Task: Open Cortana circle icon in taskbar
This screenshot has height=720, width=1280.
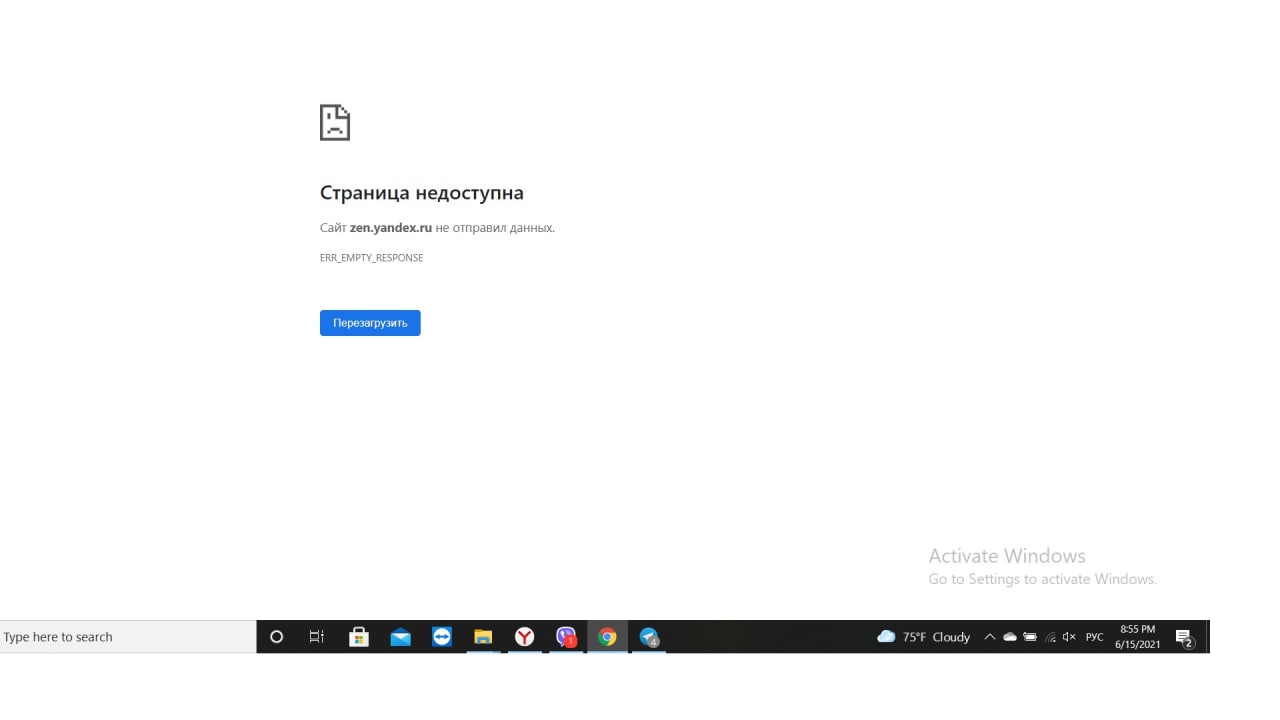Action: (x=277, y=637)
